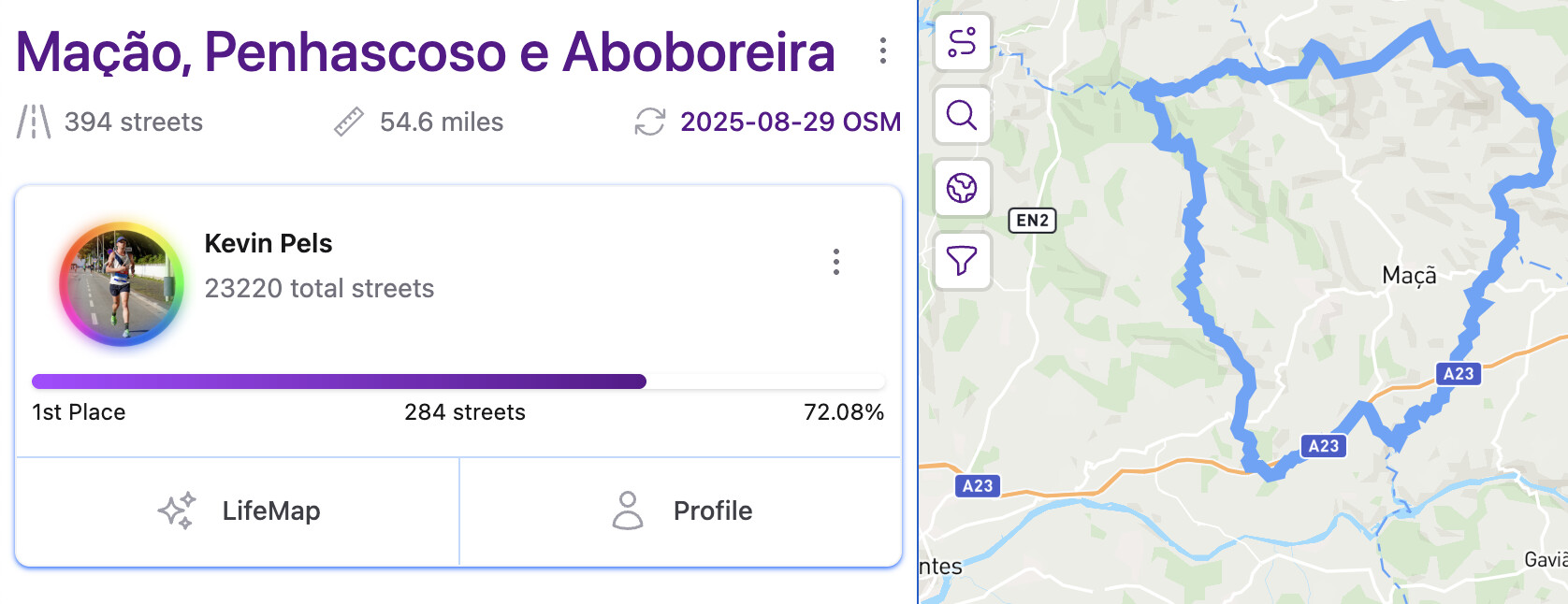
Task: Click the LifeMap sparkle icon
Action: (x=177, y=511)
